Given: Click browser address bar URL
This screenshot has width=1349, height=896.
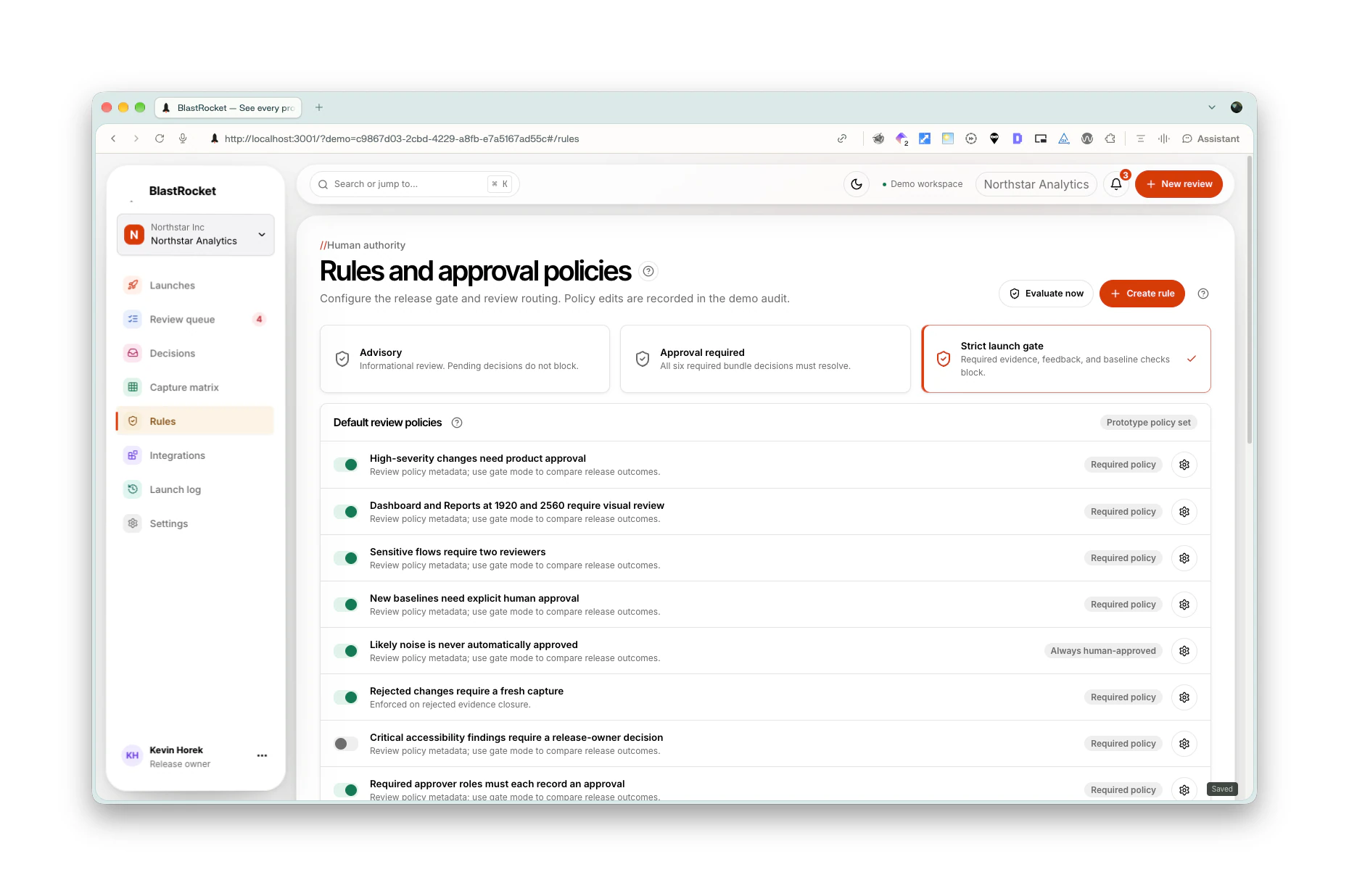Looking at the screenshot, I should pos(402,138).
